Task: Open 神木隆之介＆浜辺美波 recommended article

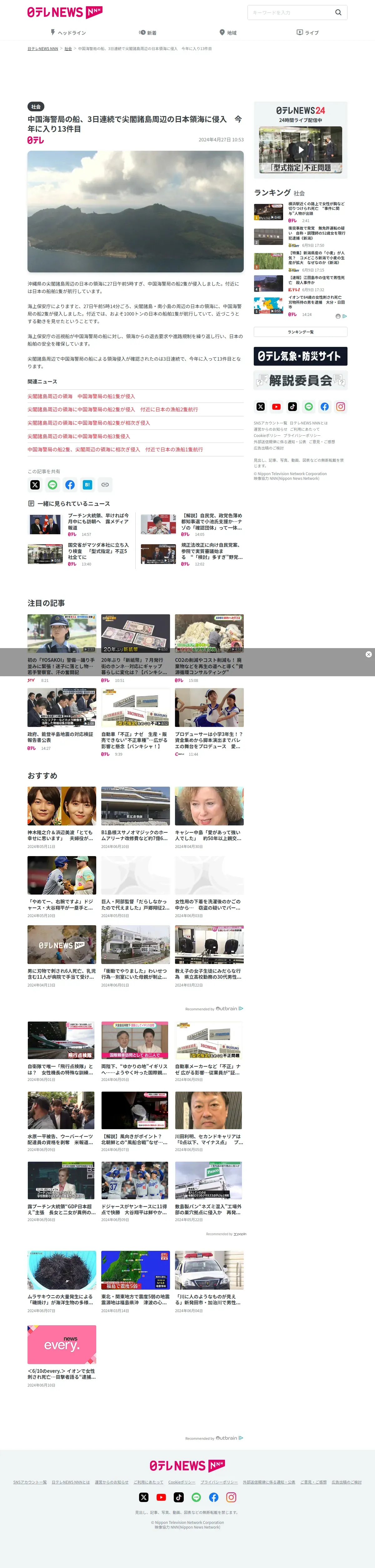Action: tap(61, 818)
